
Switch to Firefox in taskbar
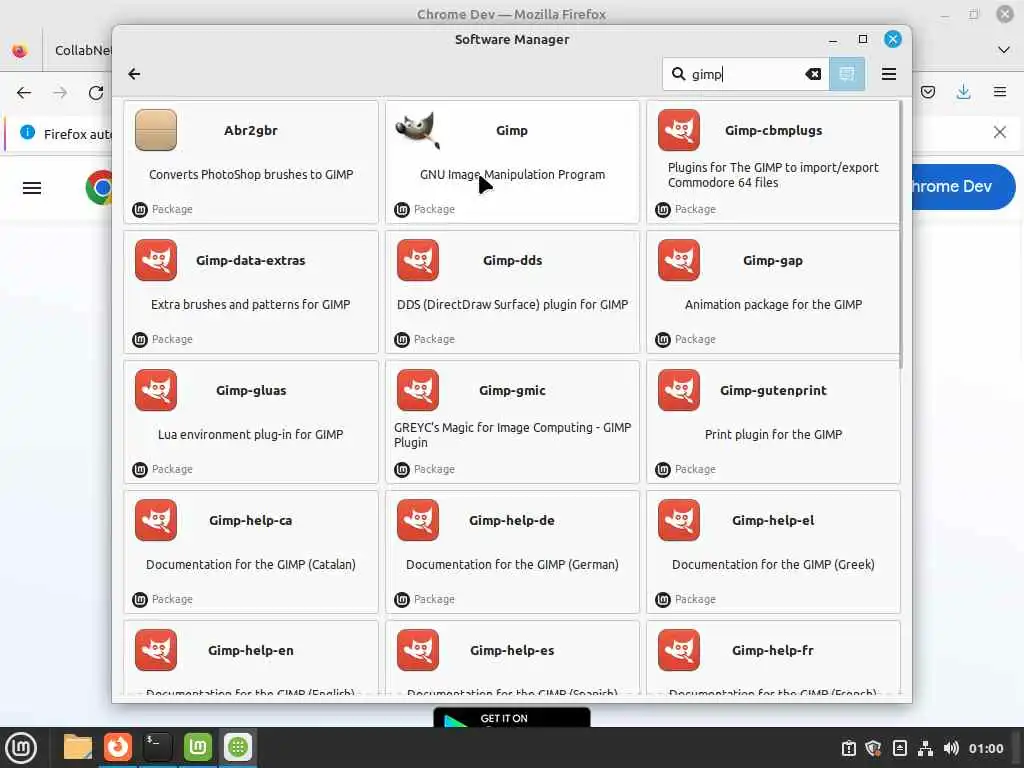pos(118,747)
